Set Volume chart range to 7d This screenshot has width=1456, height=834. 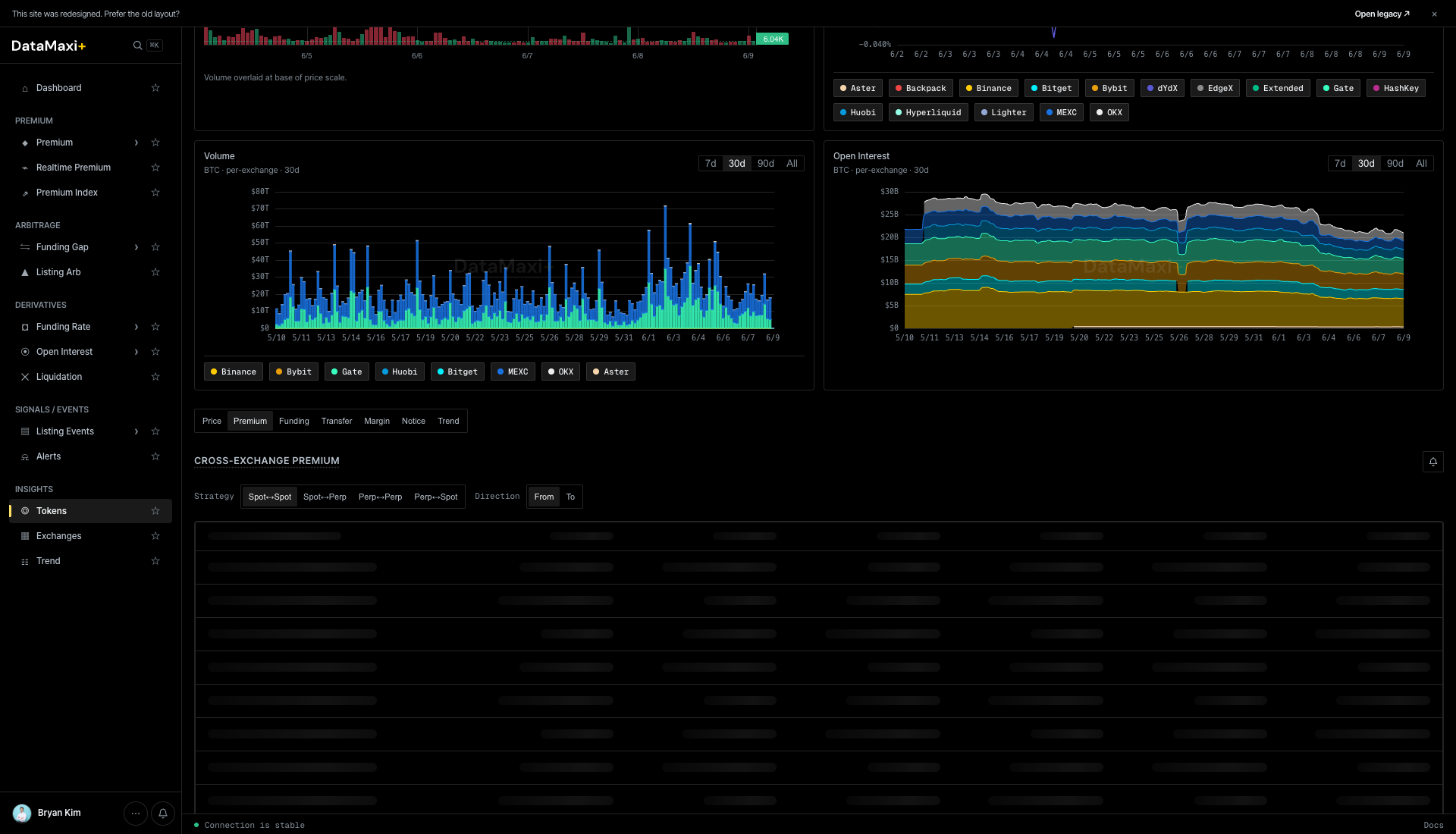[x=711, y=164]
